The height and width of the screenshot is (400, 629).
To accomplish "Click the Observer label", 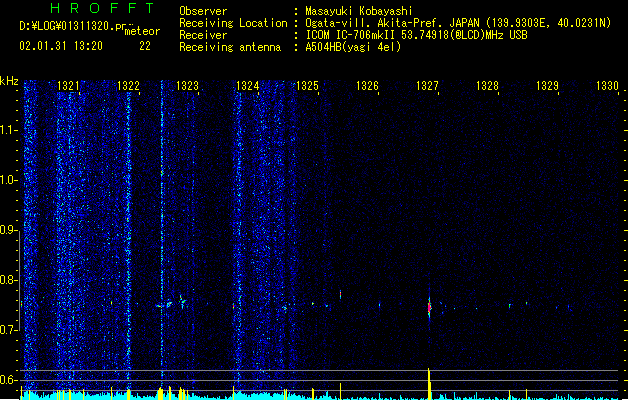I will pos(203,11).
